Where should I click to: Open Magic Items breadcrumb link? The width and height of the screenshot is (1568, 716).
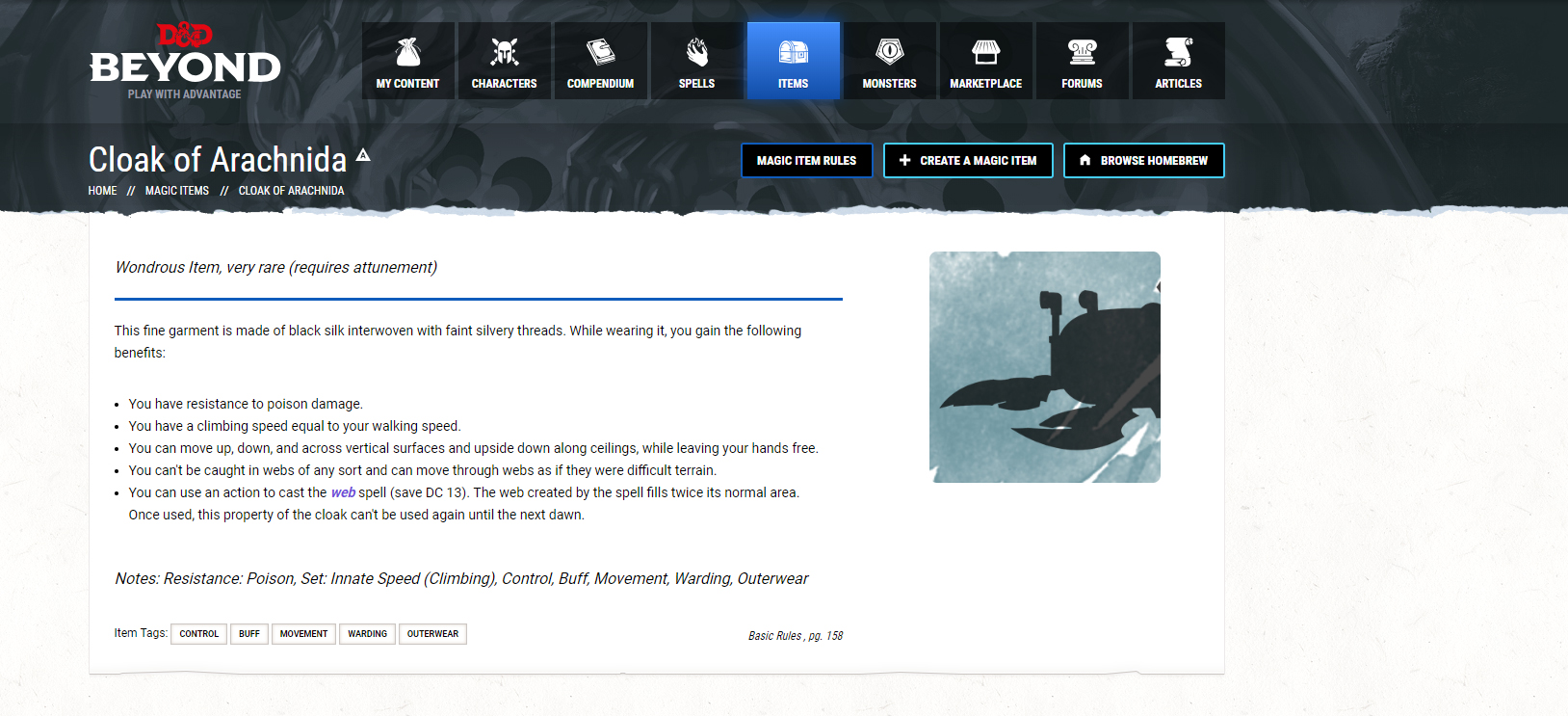tap(177, 191)
